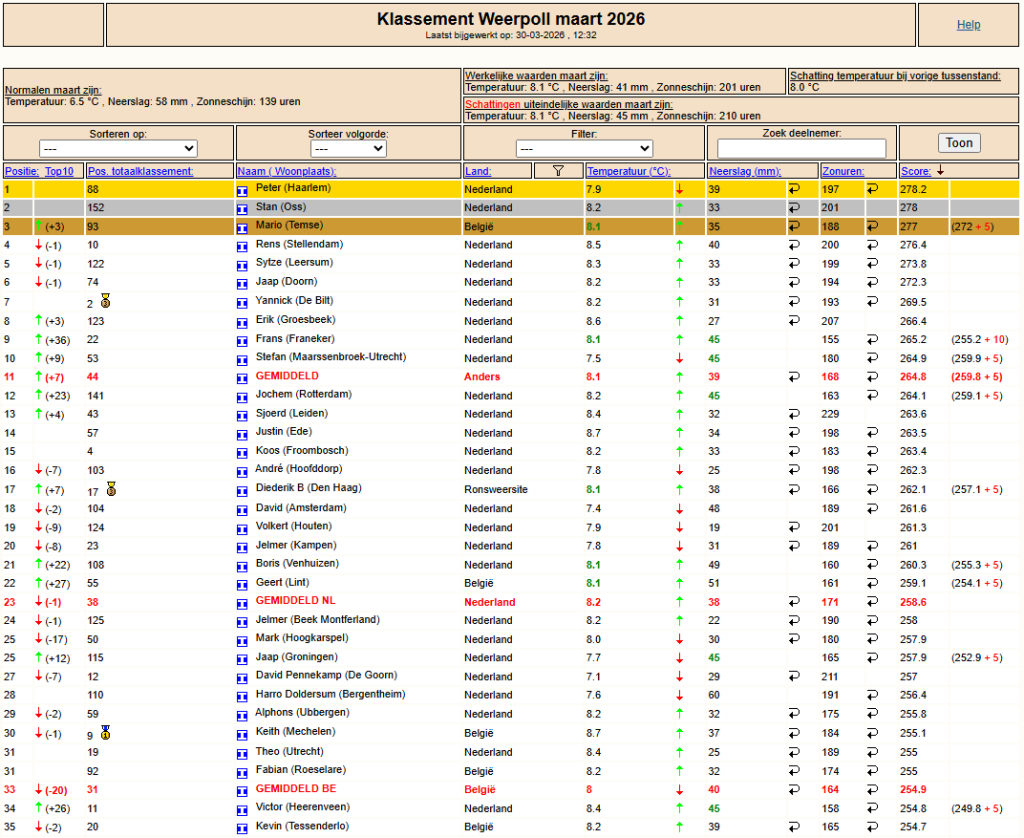Click the blue icon beside Mario (Temse)
The height and width of the screenshot is (838, 1024).
click(242, 227)
